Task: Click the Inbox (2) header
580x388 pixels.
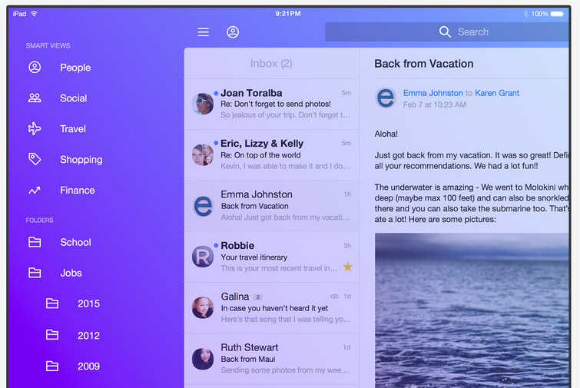Action: coord(271,64)
